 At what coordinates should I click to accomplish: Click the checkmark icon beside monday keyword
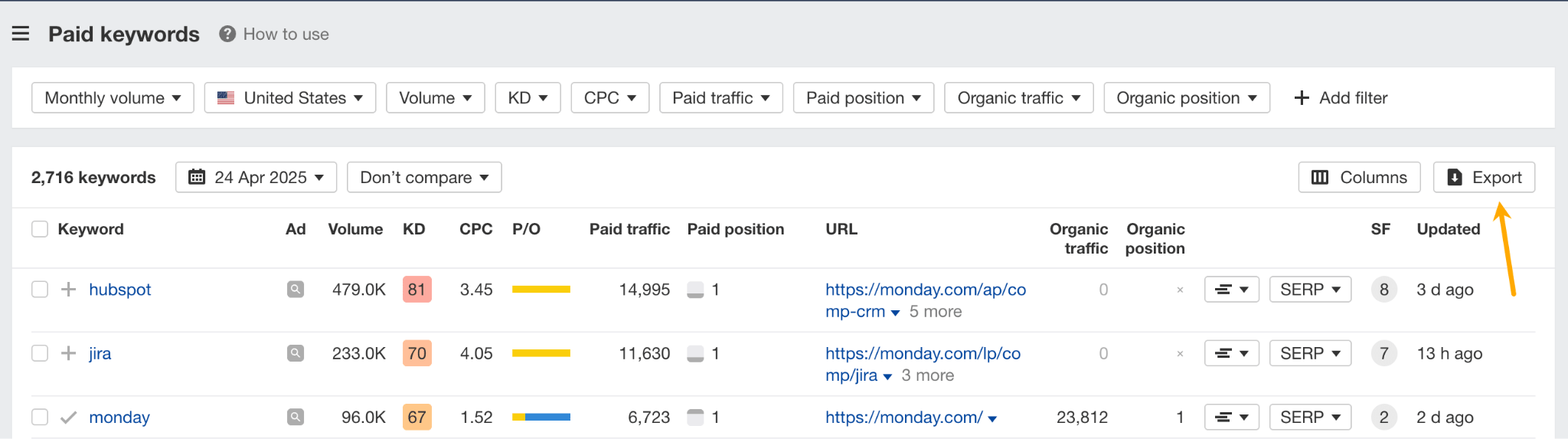[68, 417]
